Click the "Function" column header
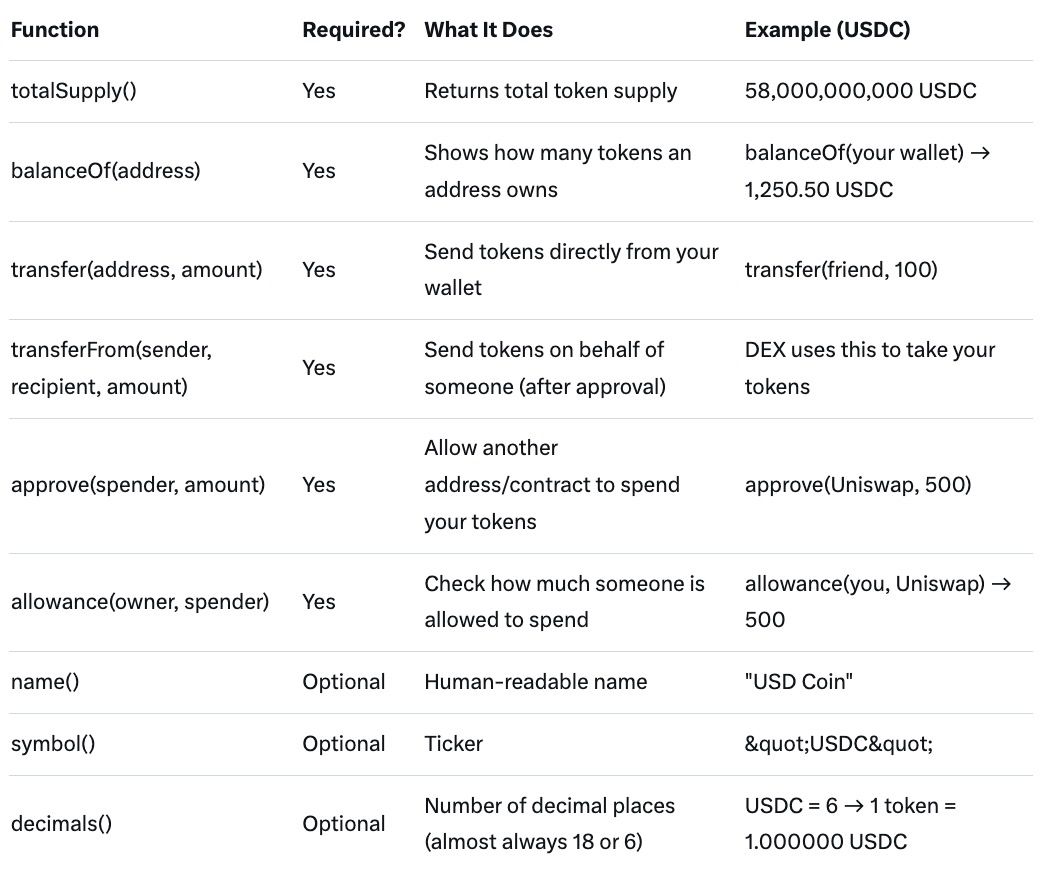 click(x=55, y=30)
